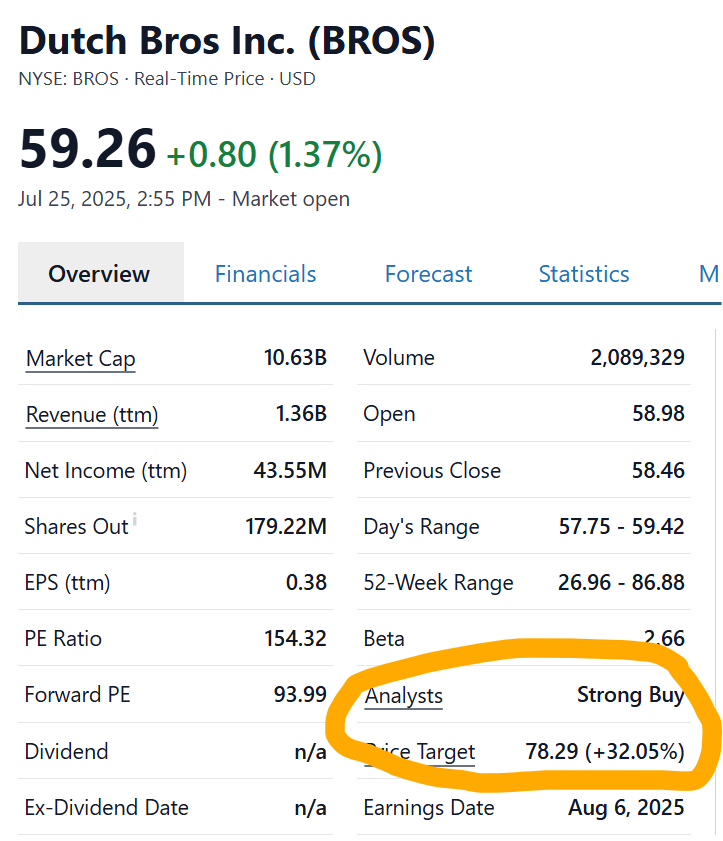This screenshot has width=723, height=841.
Task: Select the Open label
Action: pos(389,415)
